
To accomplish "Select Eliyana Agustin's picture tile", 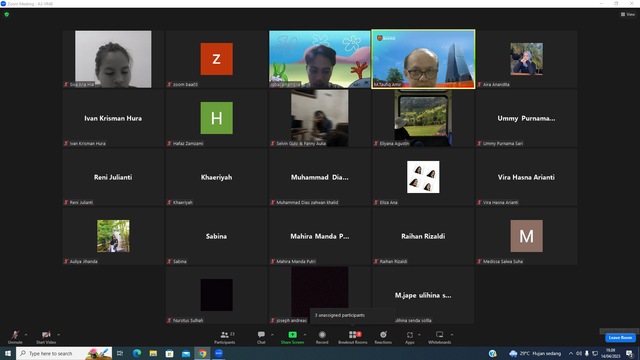I will (x=423, y=118).
